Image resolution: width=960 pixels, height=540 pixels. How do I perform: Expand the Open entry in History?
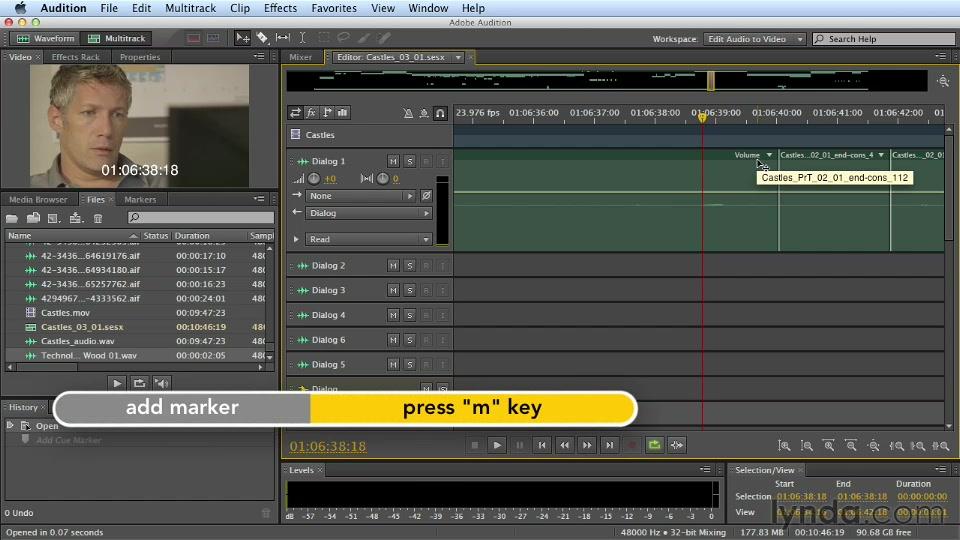10,424
